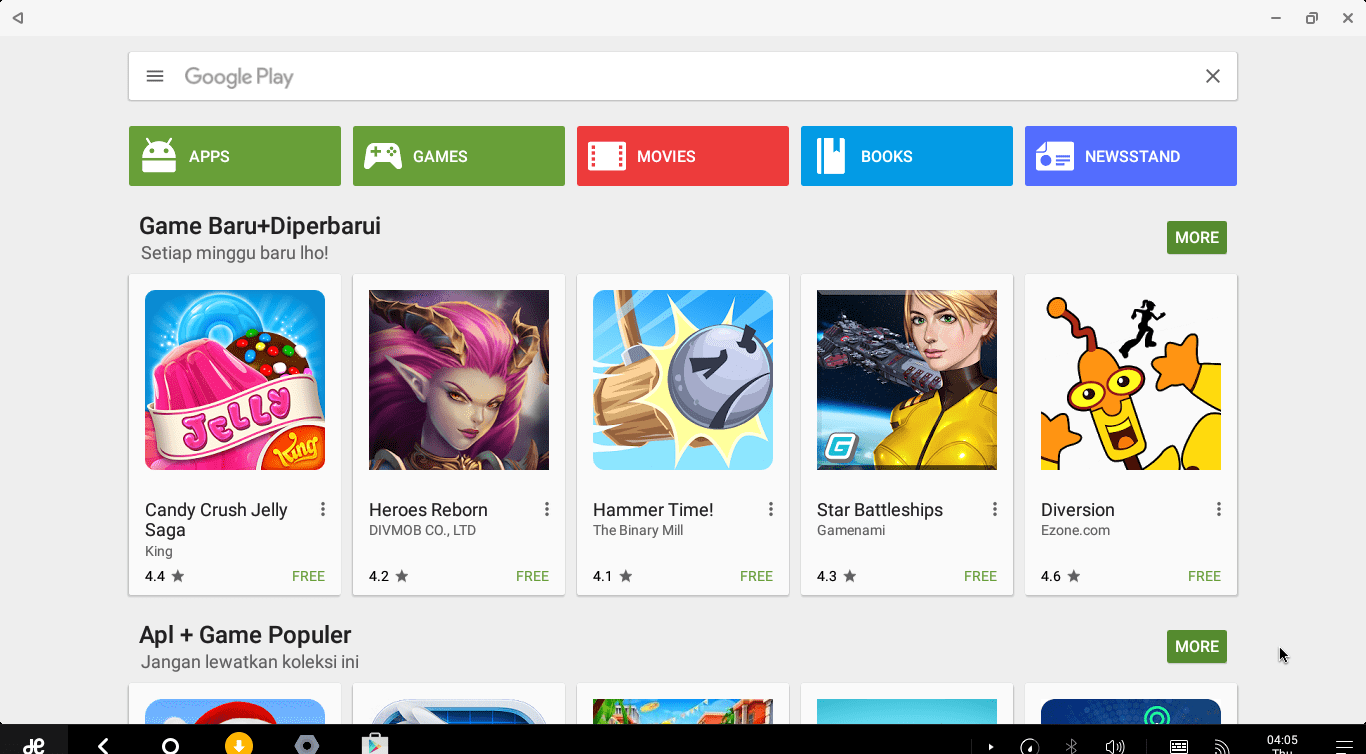1366x754 pixels.
Task: Open Candy Crush Jelly Saga artwork
Action: [235, 380]
